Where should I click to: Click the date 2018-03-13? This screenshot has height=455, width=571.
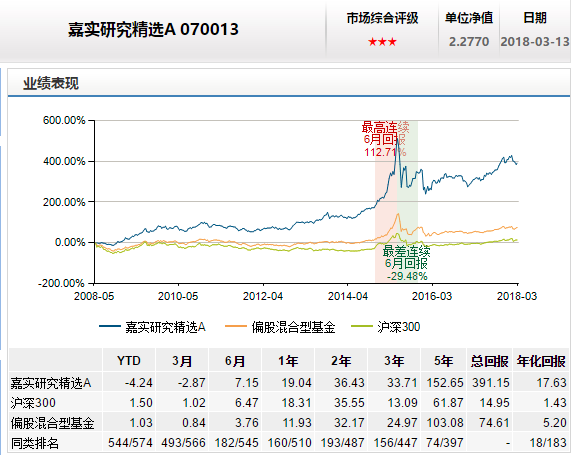pyautogui.click(x=535, y=42)
